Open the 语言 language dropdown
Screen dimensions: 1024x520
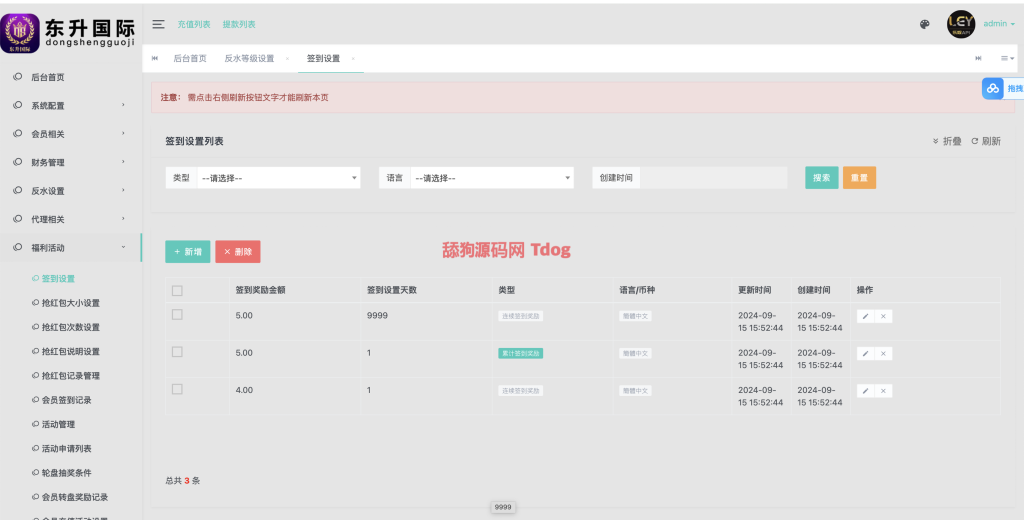(491, 178)
